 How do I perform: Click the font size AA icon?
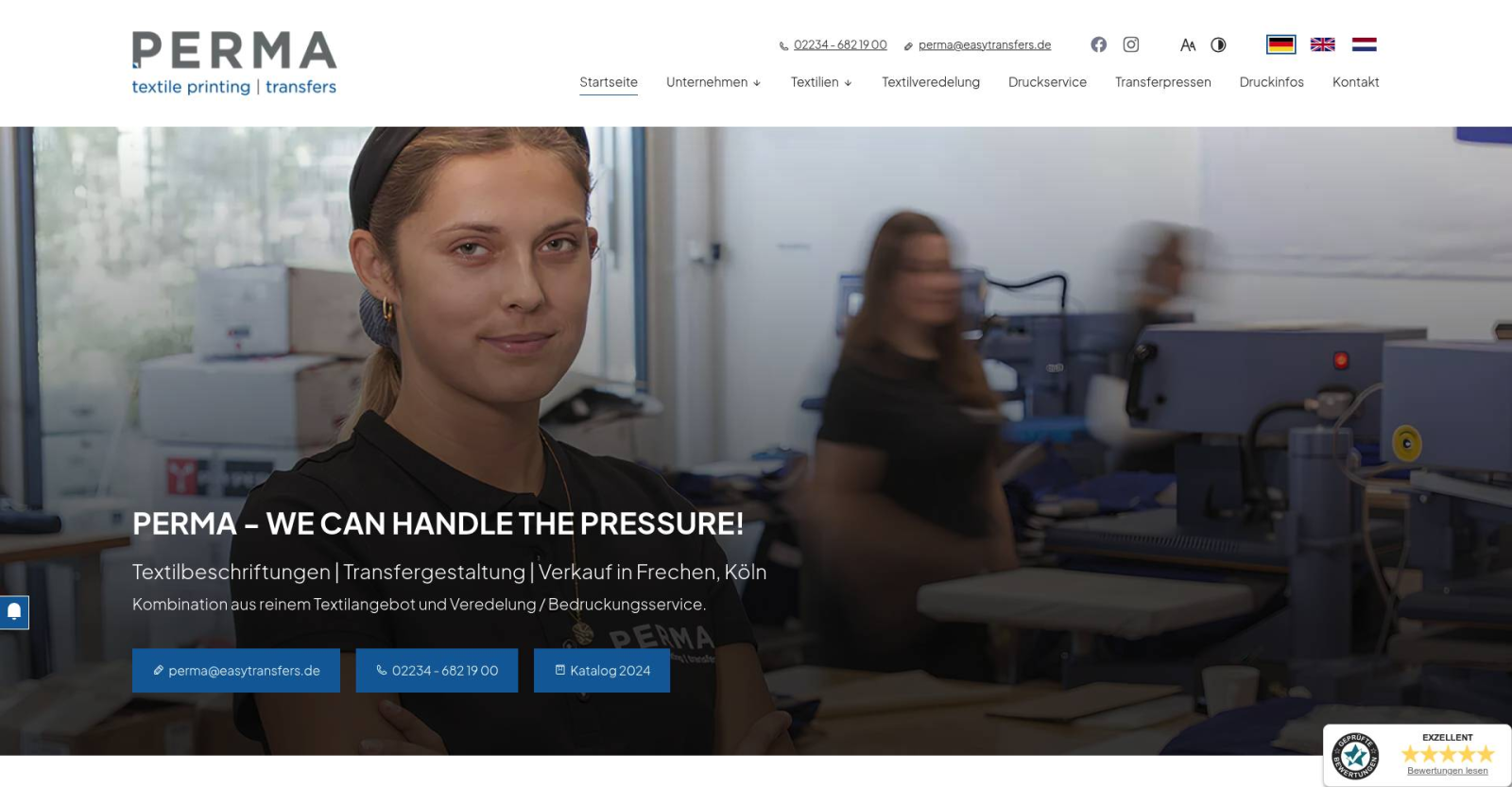tap(1188, 44)
